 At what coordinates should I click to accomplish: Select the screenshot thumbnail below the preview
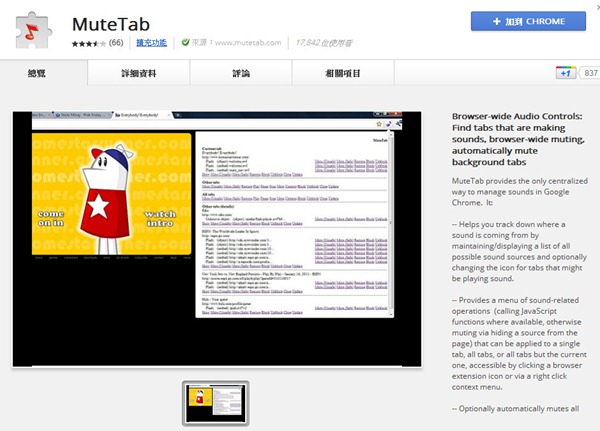click(x=216, y=403)
